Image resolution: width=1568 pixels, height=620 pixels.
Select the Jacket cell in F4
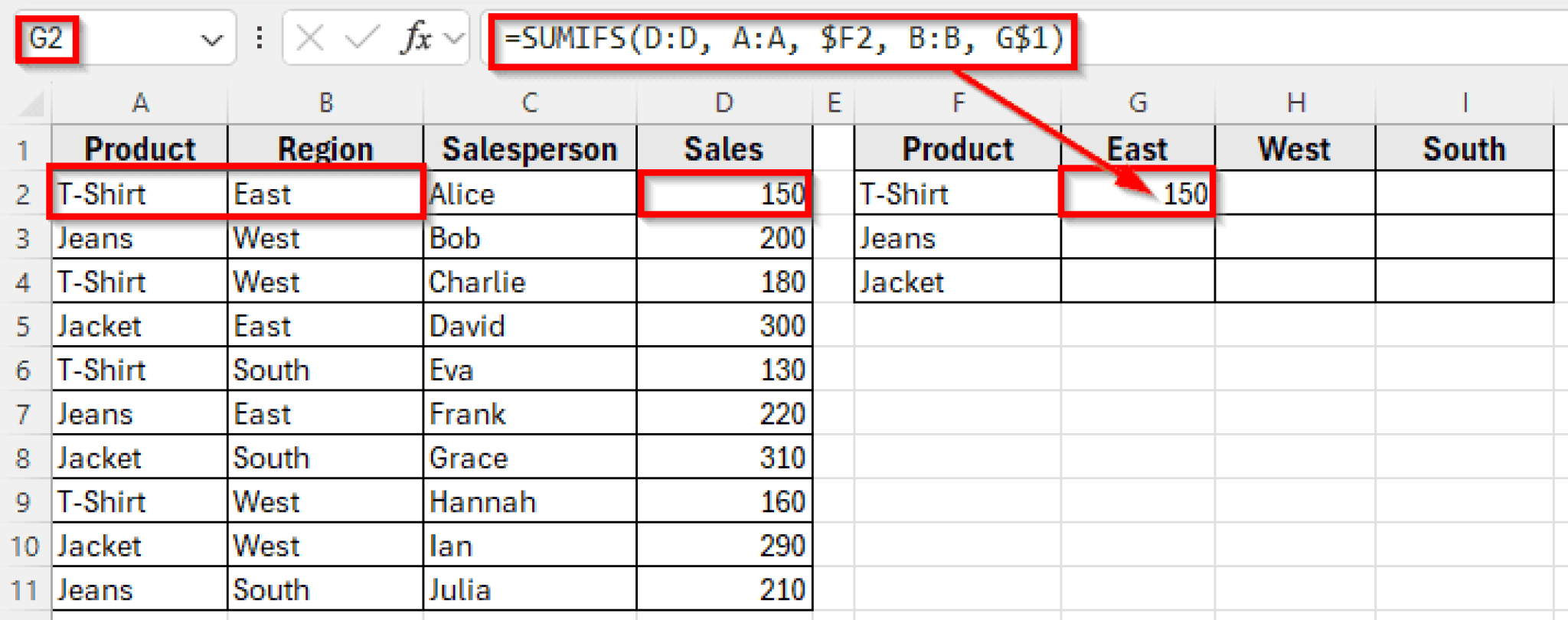[x=957, y=281]
